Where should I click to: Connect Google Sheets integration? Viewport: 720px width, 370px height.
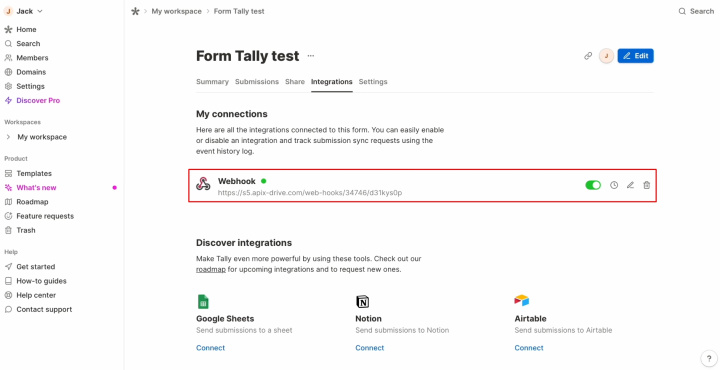pyautogui.click(x=210, y=348)
